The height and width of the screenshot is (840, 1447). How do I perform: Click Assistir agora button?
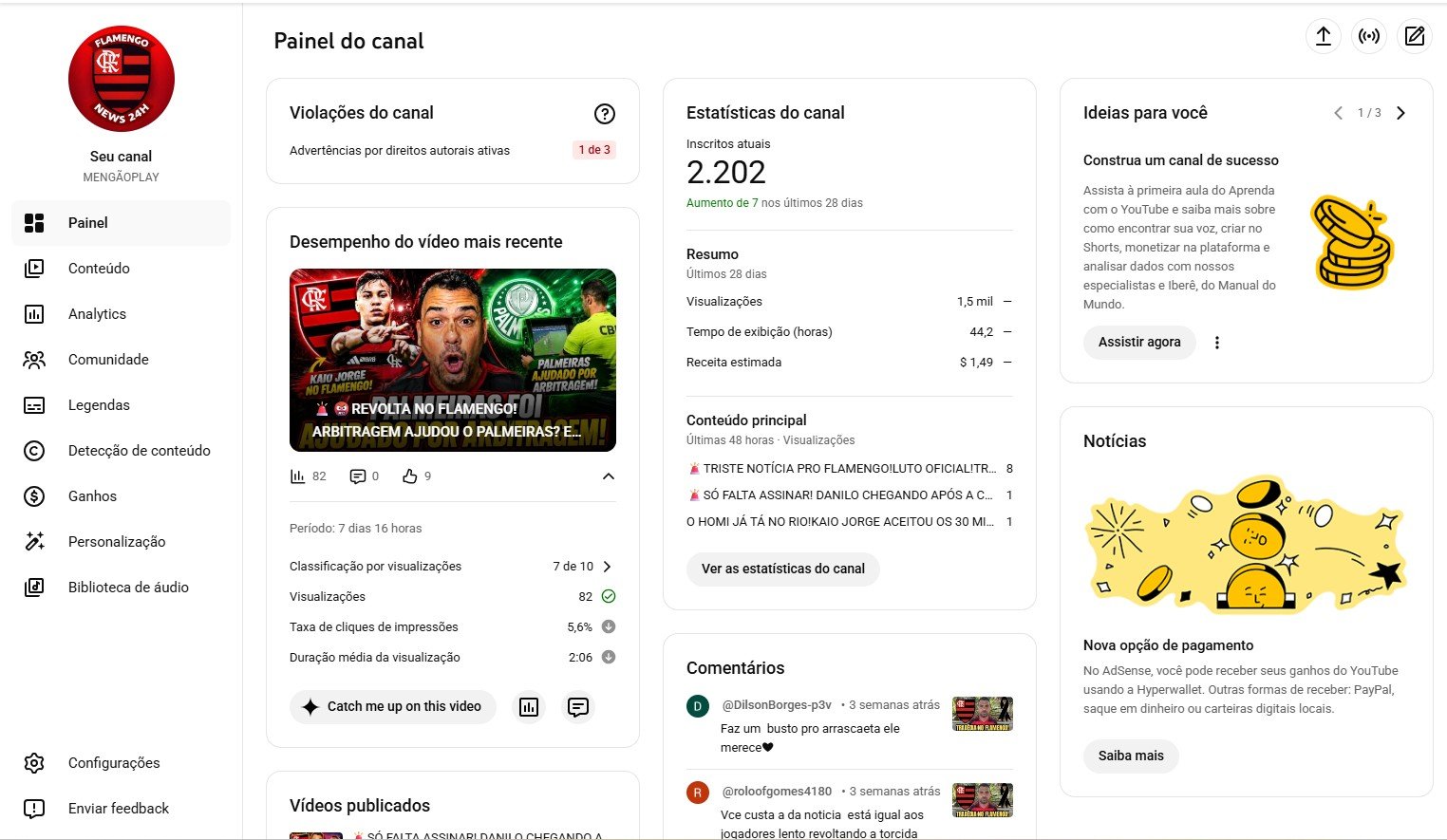(x=1139, y=343)
